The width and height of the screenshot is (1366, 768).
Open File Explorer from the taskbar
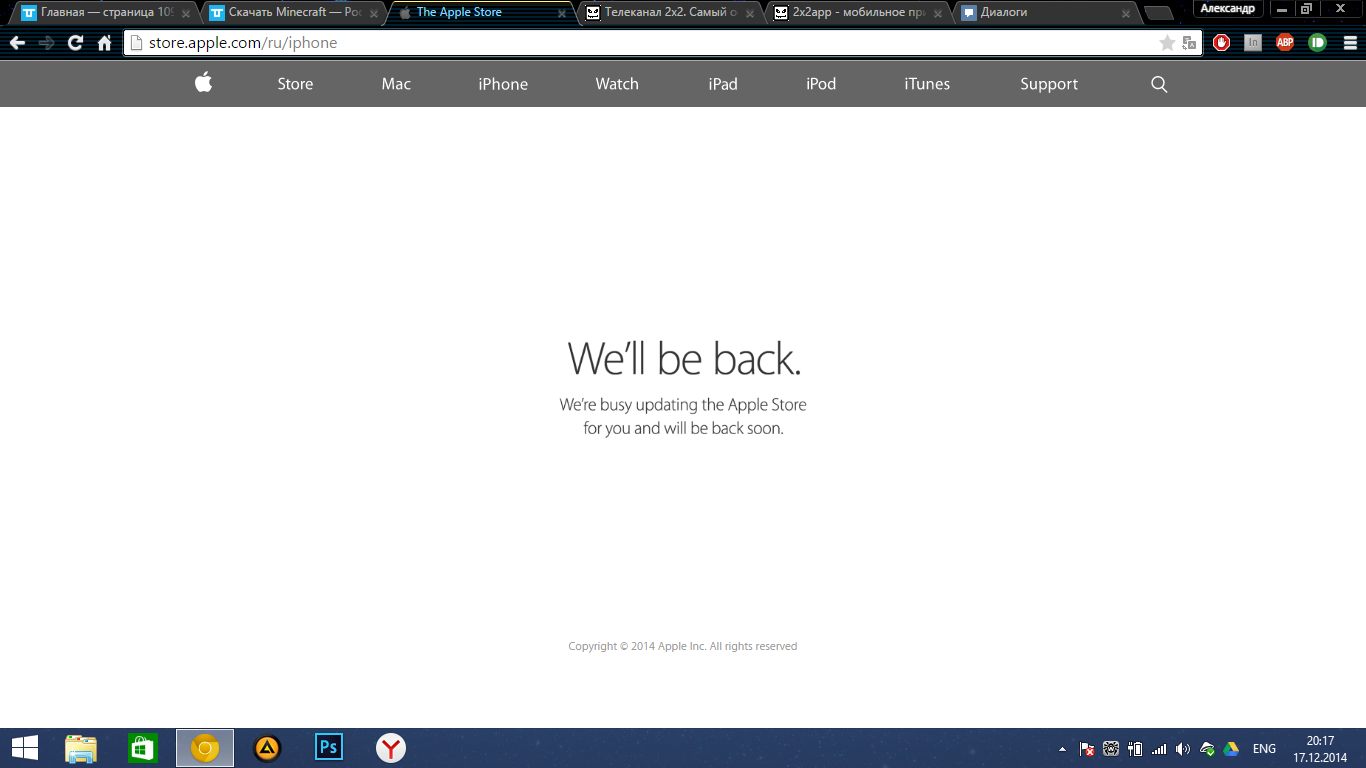[x=81, y=748]
